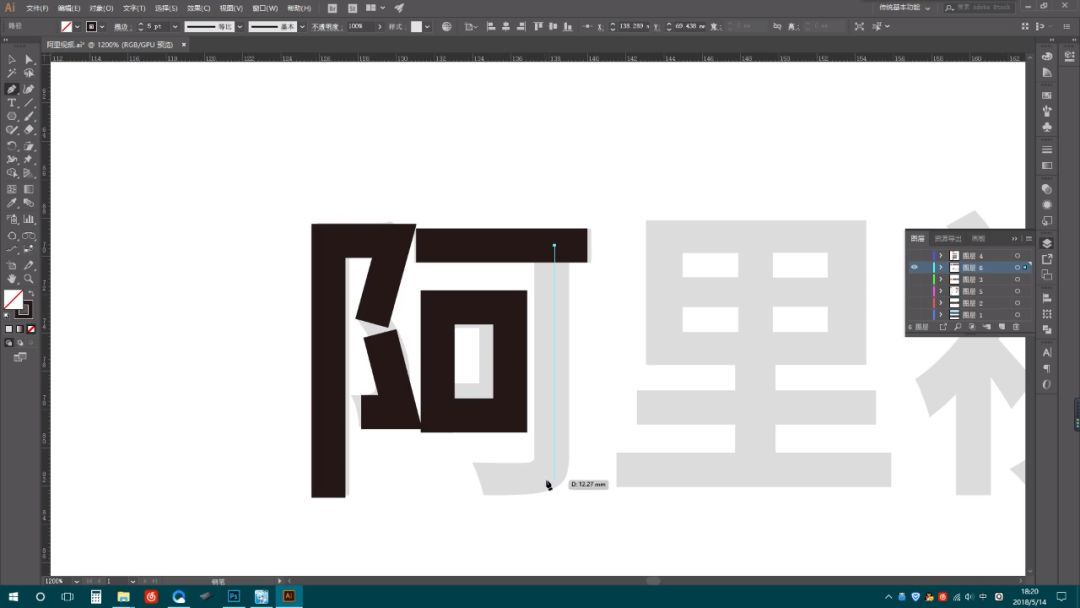Open the calculator from the taskbar

96,596
